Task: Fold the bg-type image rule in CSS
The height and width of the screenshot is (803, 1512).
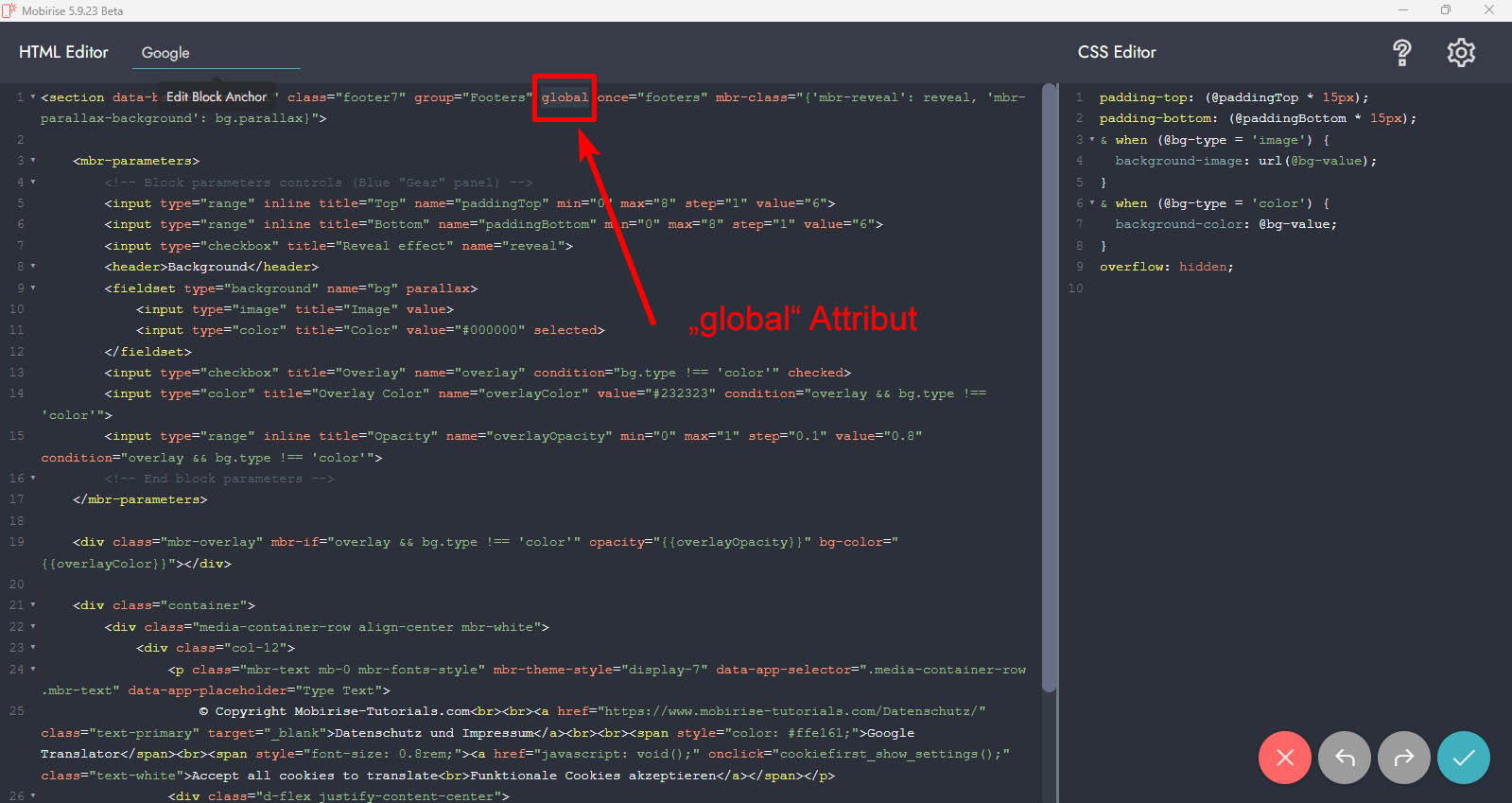Action: (x=1092, y=140)
